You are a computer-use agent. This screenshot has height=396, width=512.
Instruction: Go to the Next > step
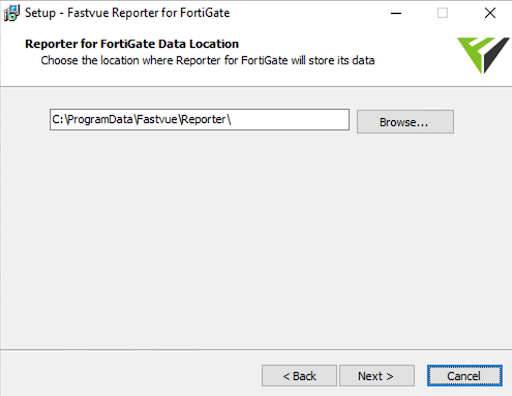pos(377,376)
